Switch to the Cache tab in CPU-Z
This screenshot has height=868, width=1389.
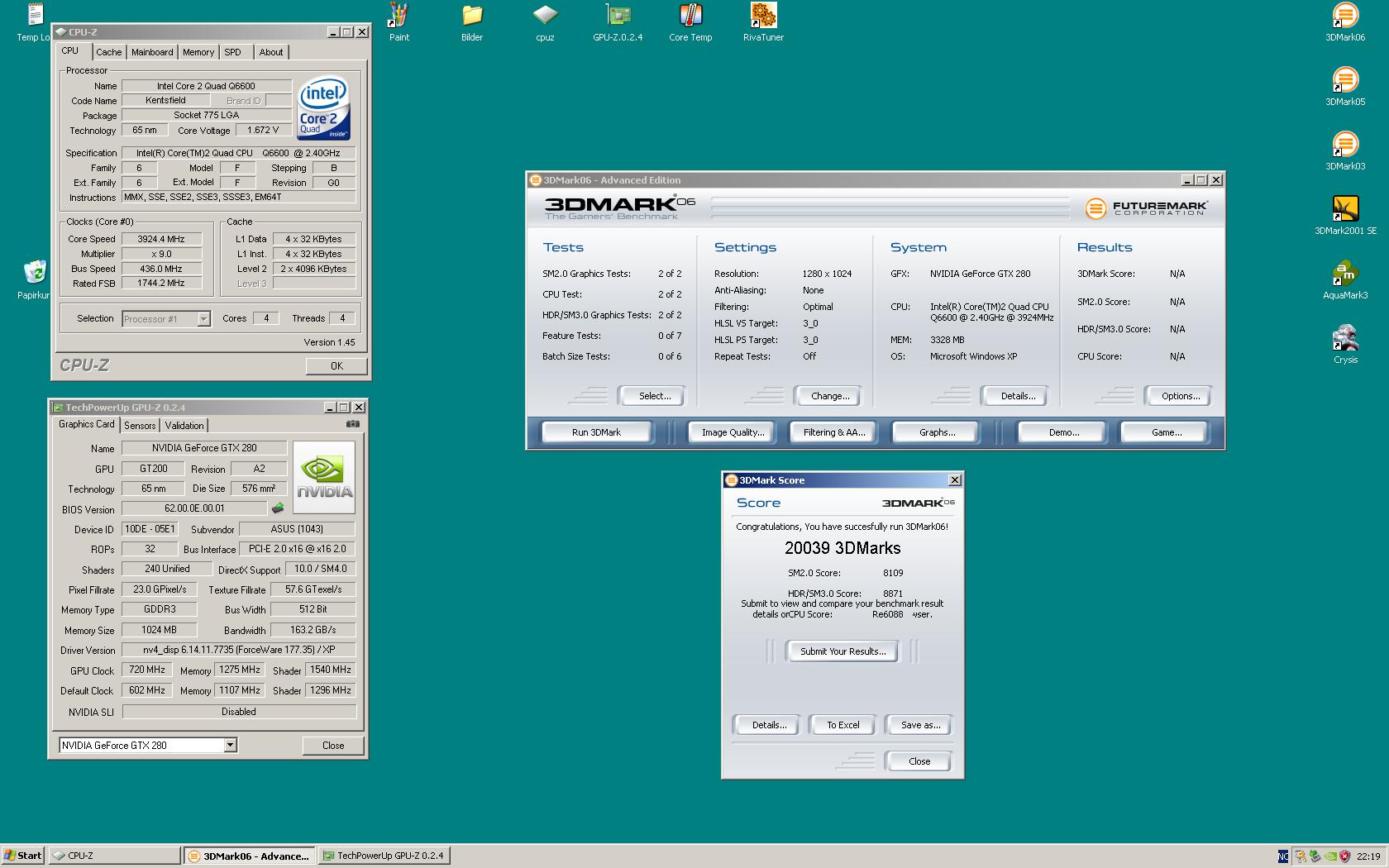(108, 52)
